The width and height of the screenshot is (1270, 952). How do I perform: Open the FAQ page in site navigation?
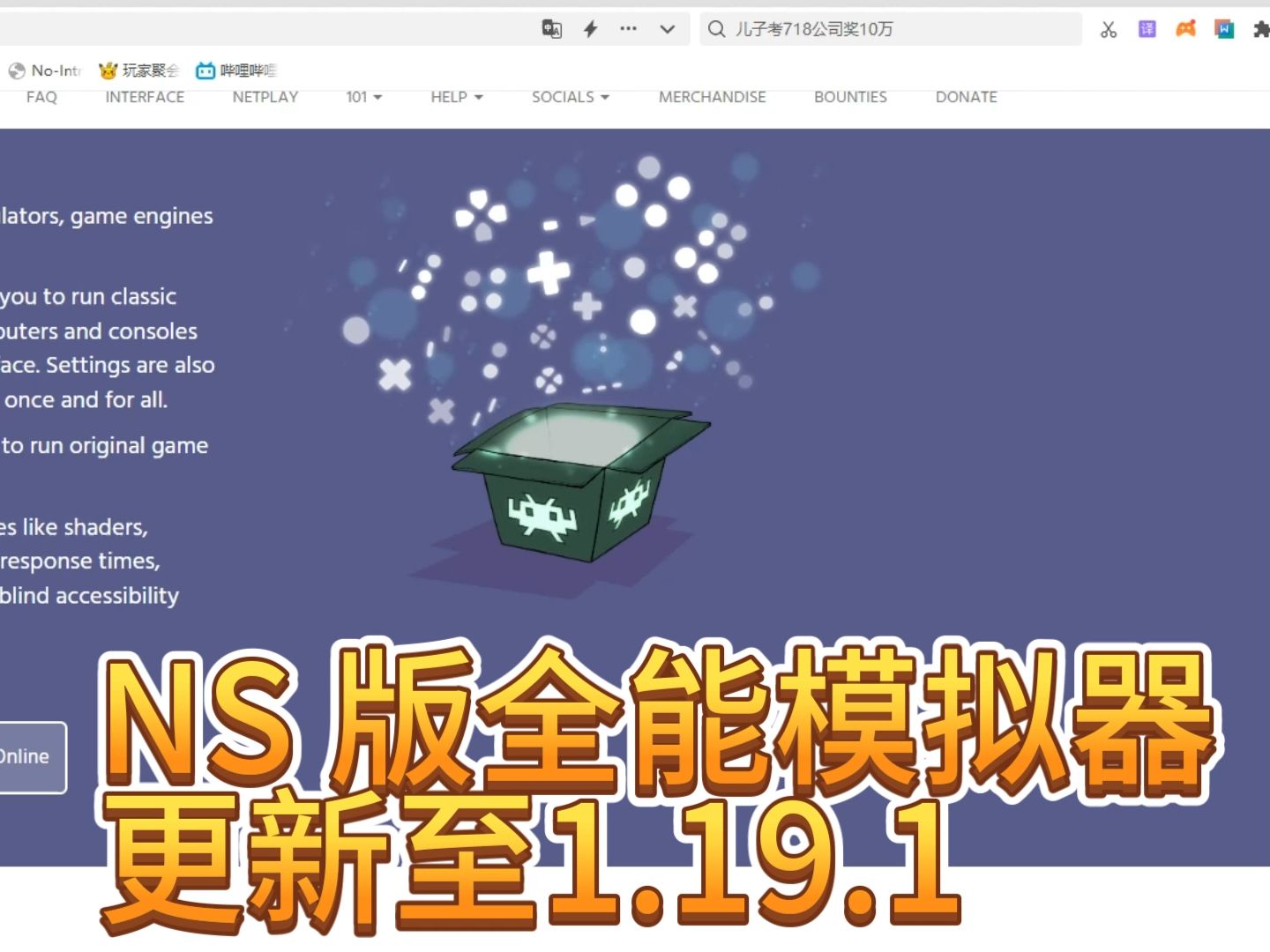pyautogui.click(x=41, y=97)
